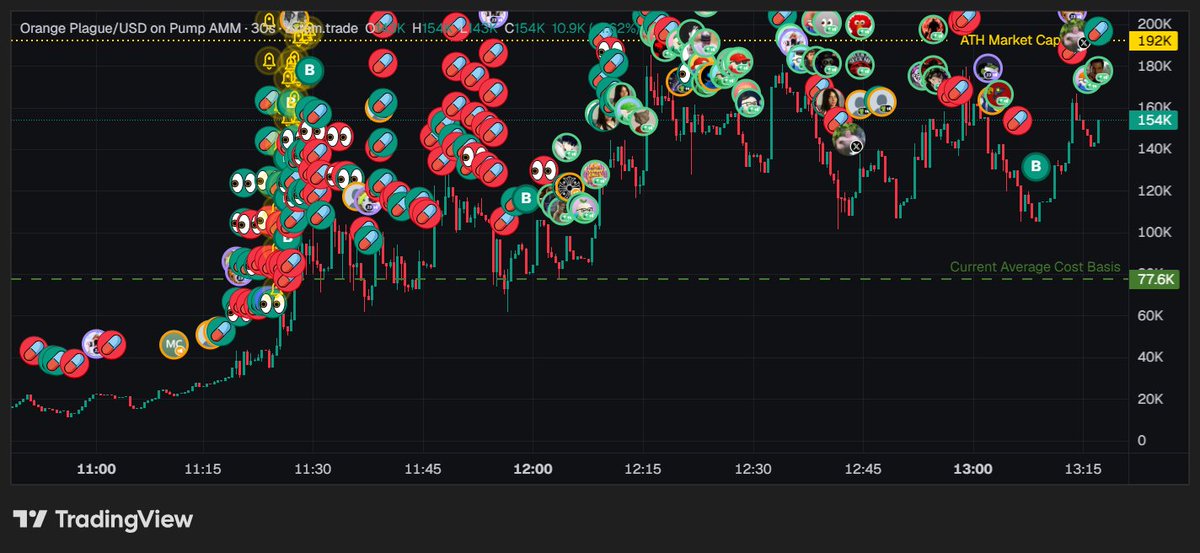Click the TradingView logo

(102, 519)
